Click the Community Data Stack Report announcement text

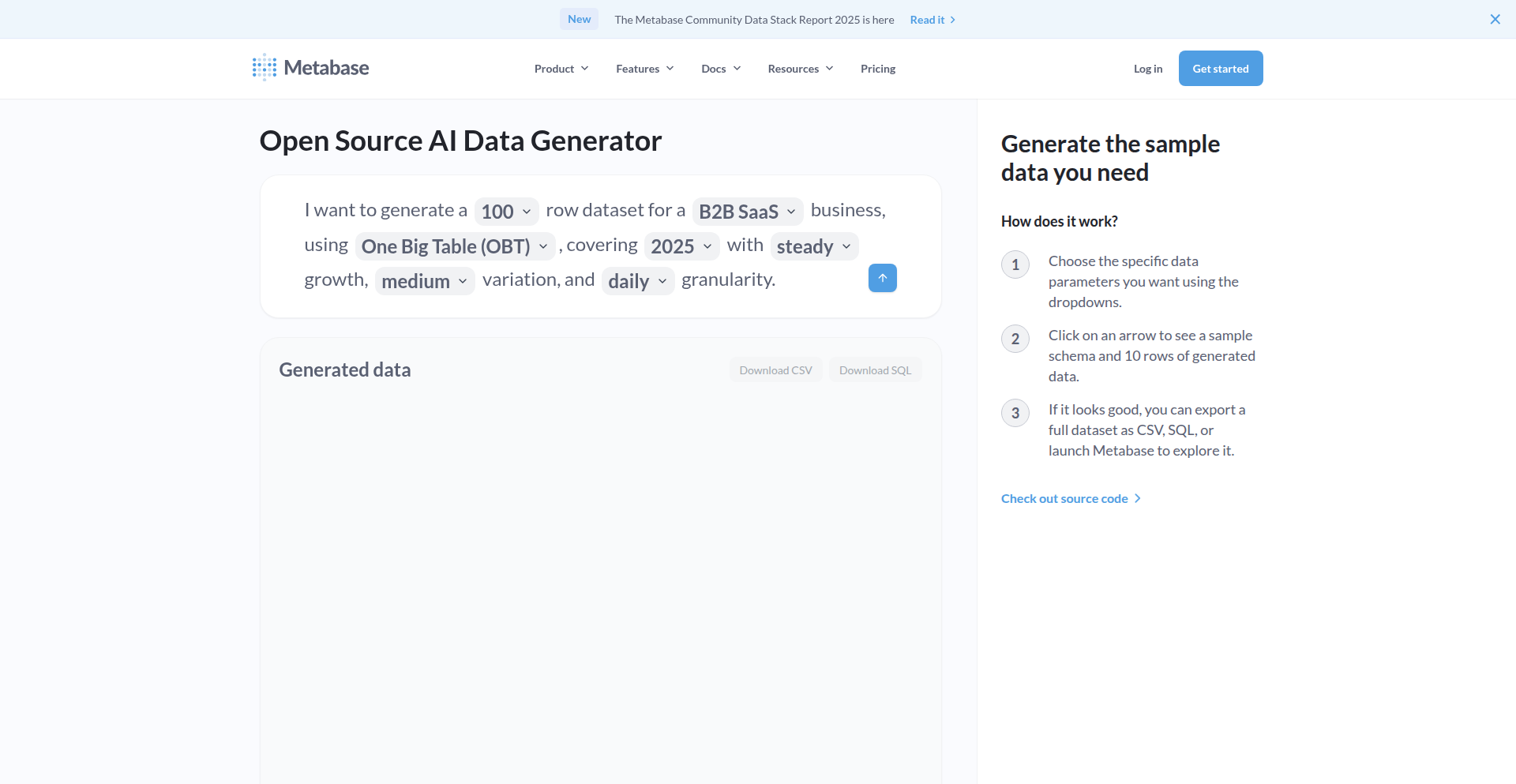pyautogui.click(x=754, y=20)
